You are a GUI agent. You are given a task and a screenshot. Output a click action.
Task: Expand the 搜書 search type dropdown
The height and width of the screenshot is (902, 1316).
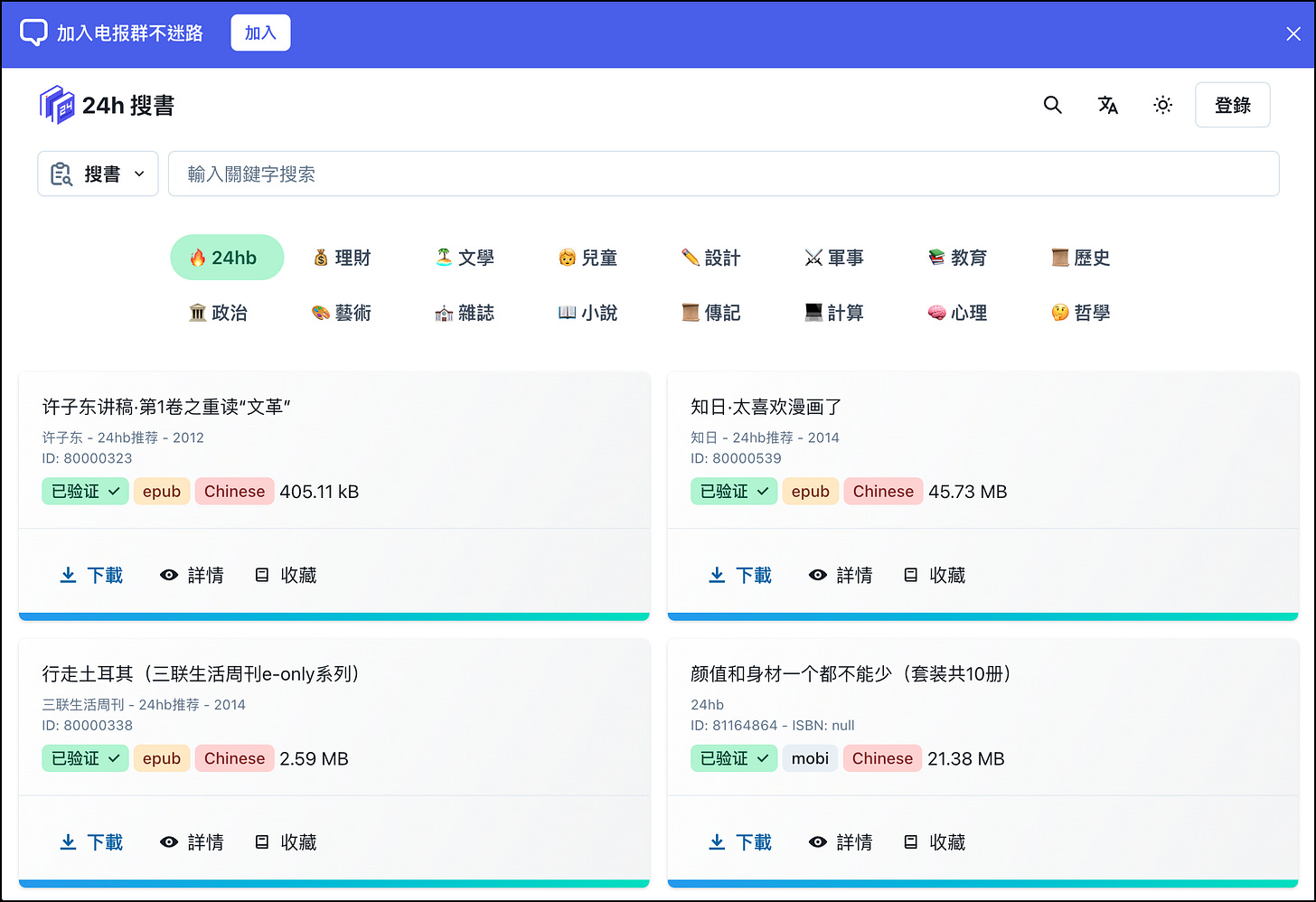click(98, 174)
